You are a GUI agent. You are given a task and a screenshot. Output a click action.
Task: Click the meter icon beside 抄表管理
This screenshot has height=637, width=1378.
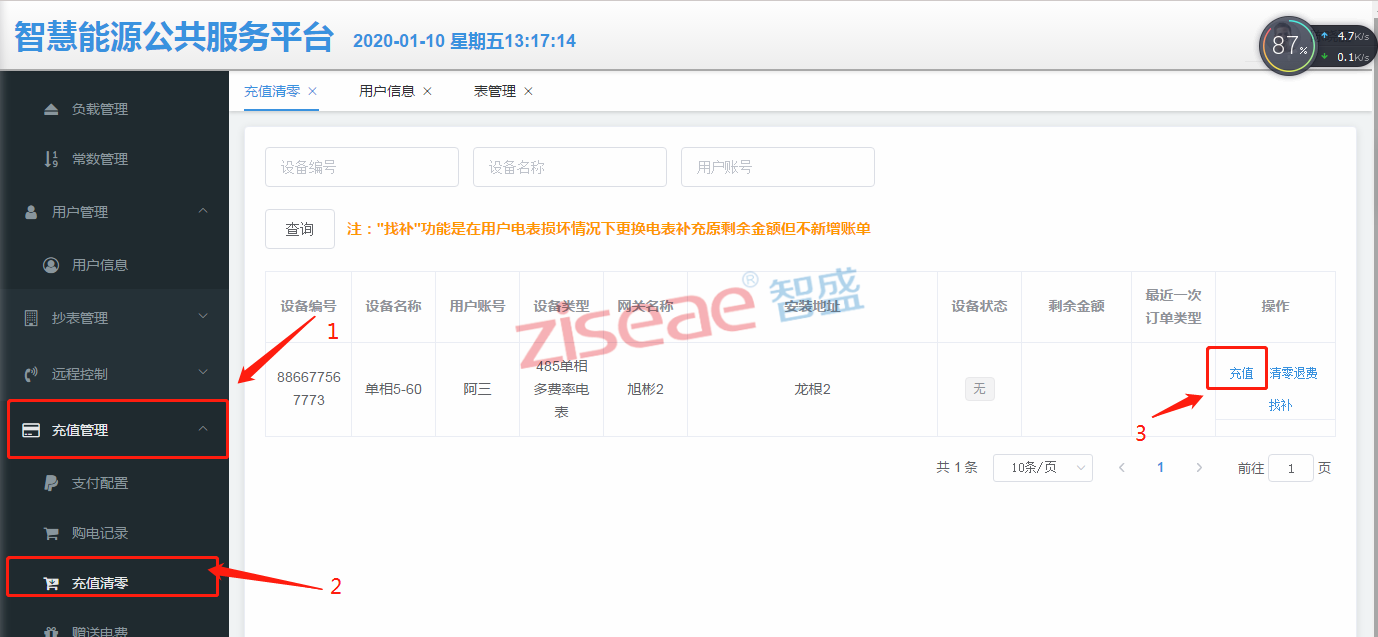[31, 318]
